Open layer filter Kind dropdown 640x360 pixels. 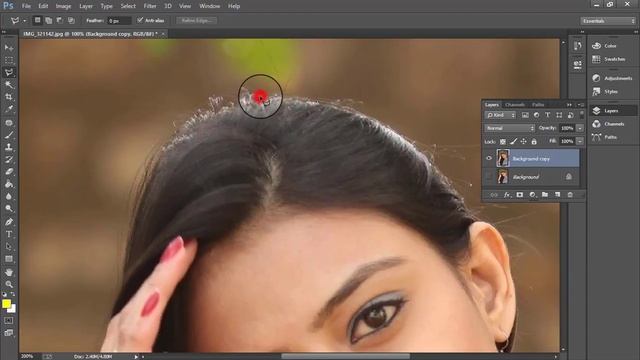pos(501,115)
